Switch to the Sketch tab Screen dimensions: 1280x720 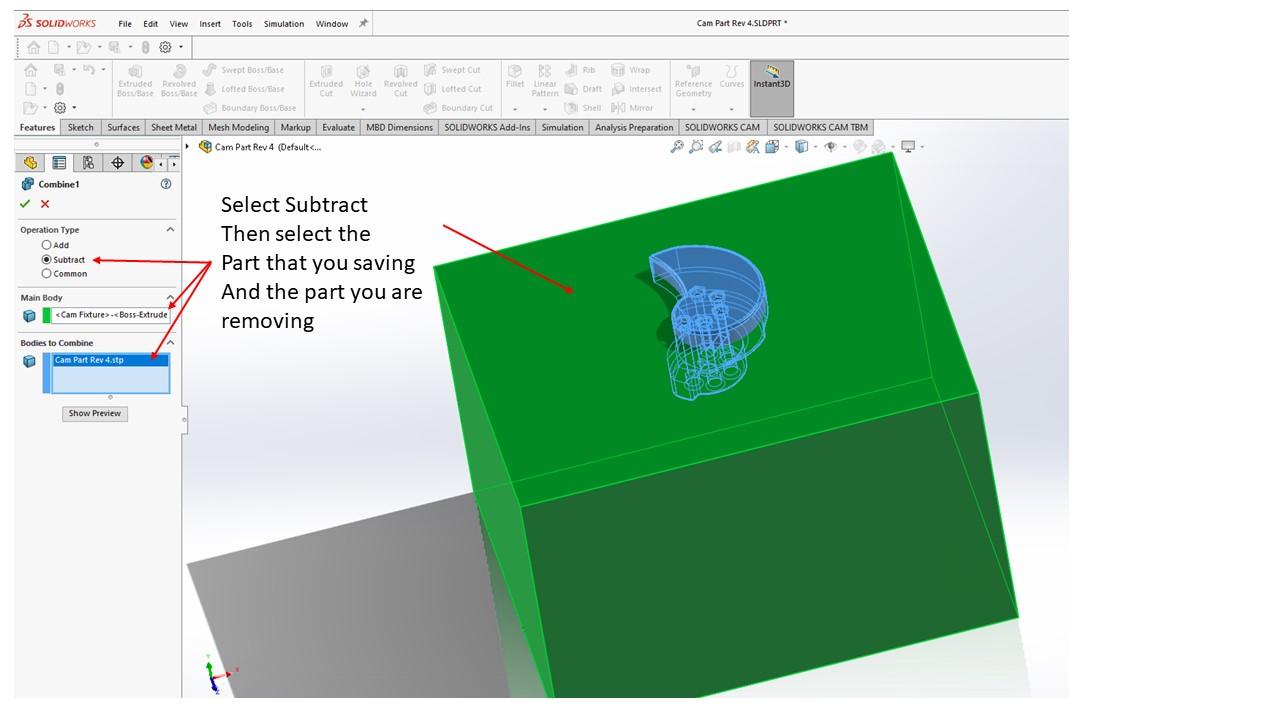click(80, 127)
